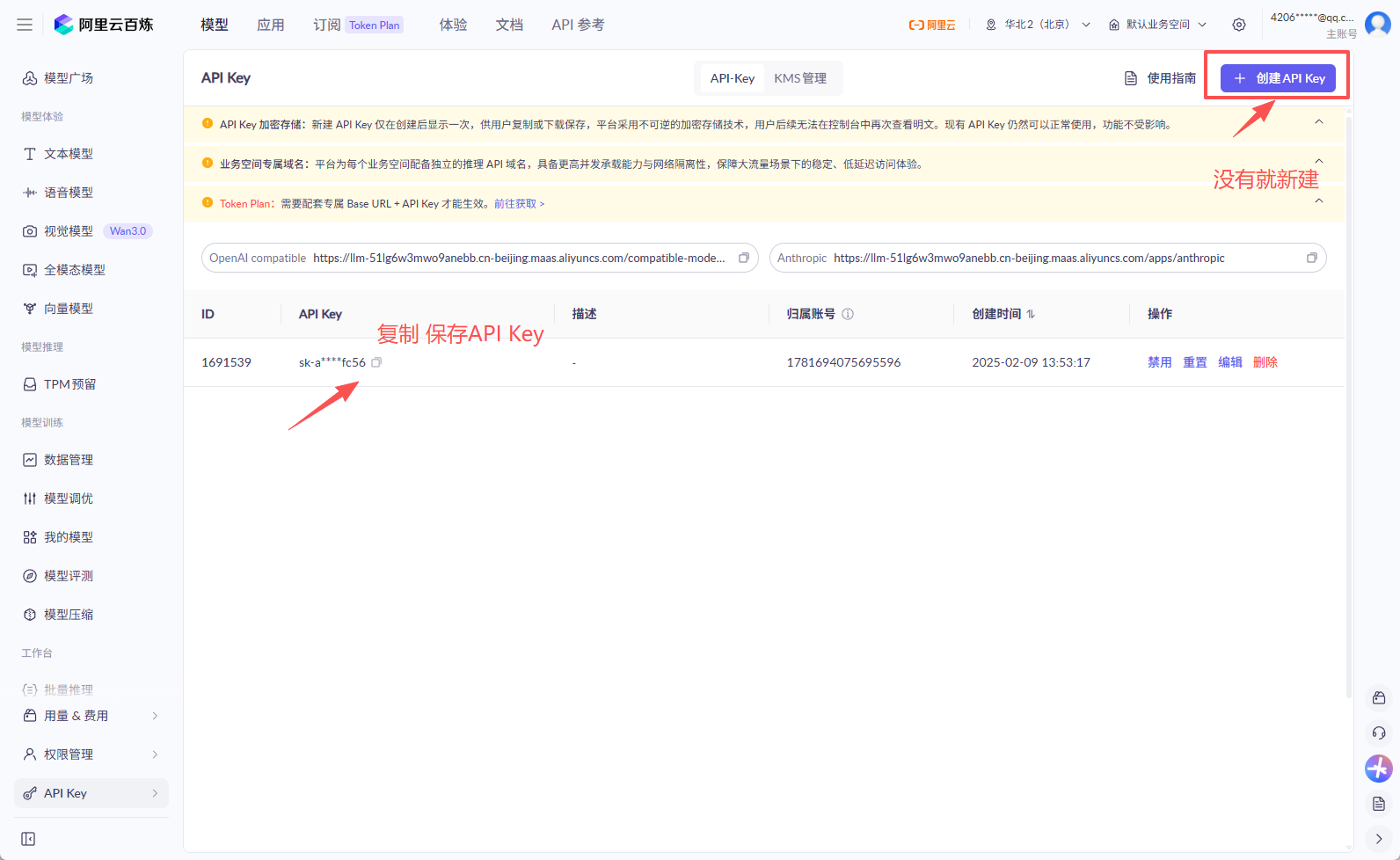Open the floating toolbox bag icon
The width and height of the screenshot is (1400, 860).
(1379, 698)
